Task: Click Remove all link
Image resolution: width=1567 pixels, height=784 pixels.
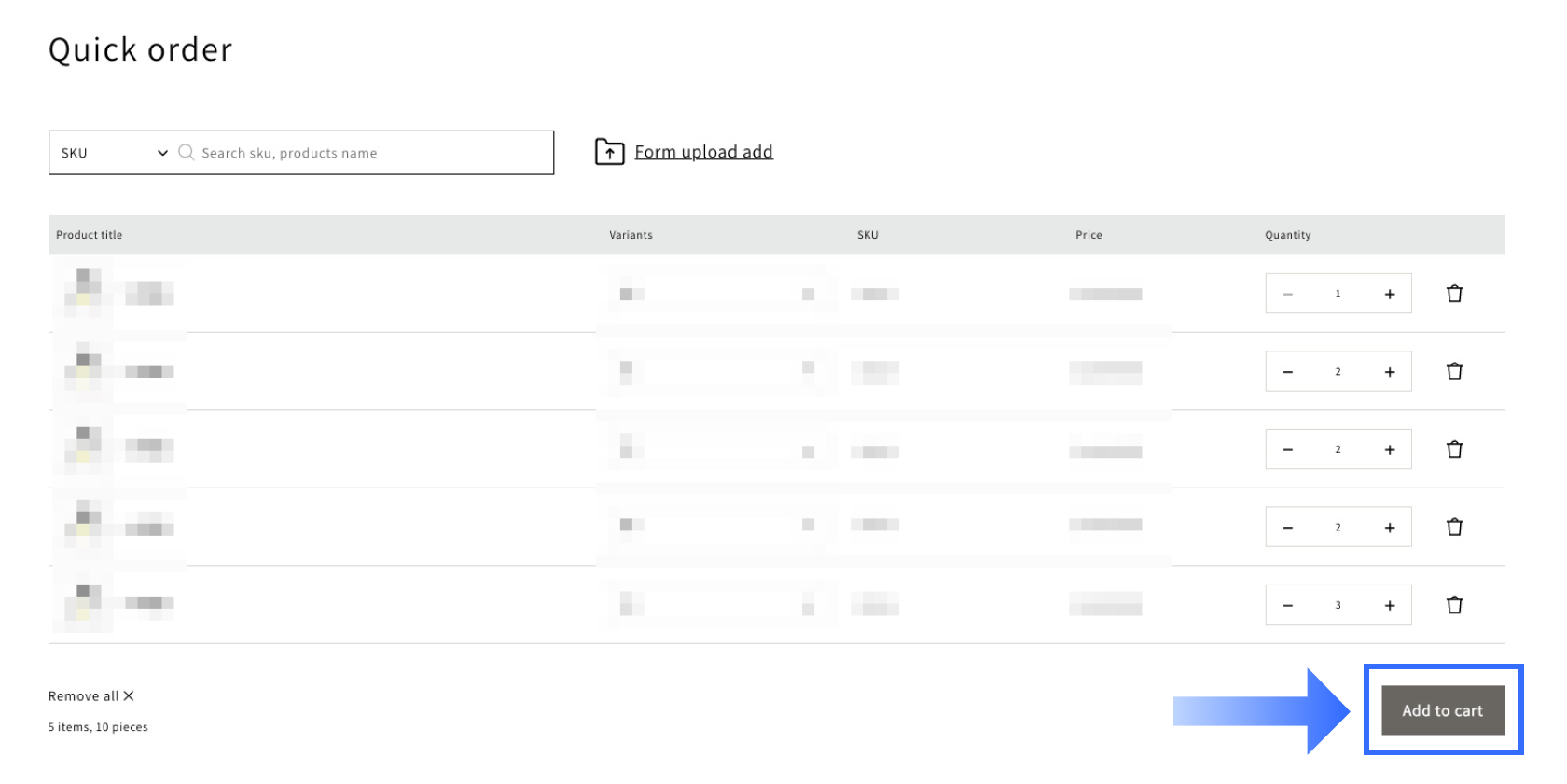Action: point(84,696)
